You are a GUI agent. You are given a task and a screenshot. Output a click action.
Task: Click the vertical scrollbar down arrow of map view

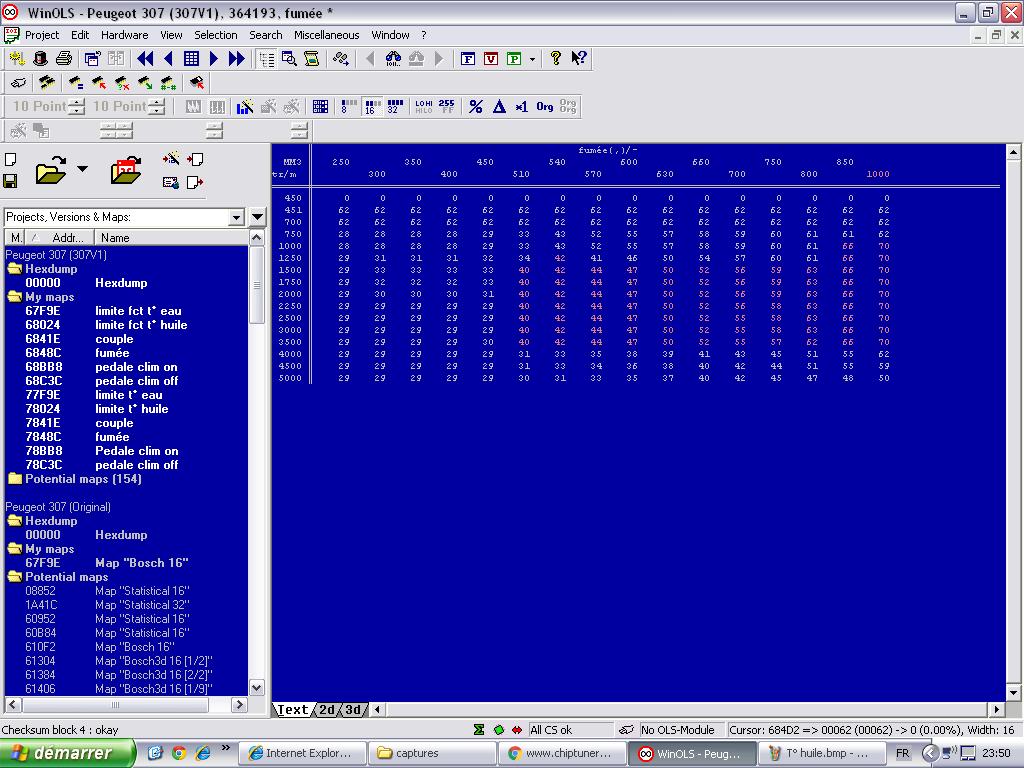pos(1013,693)
